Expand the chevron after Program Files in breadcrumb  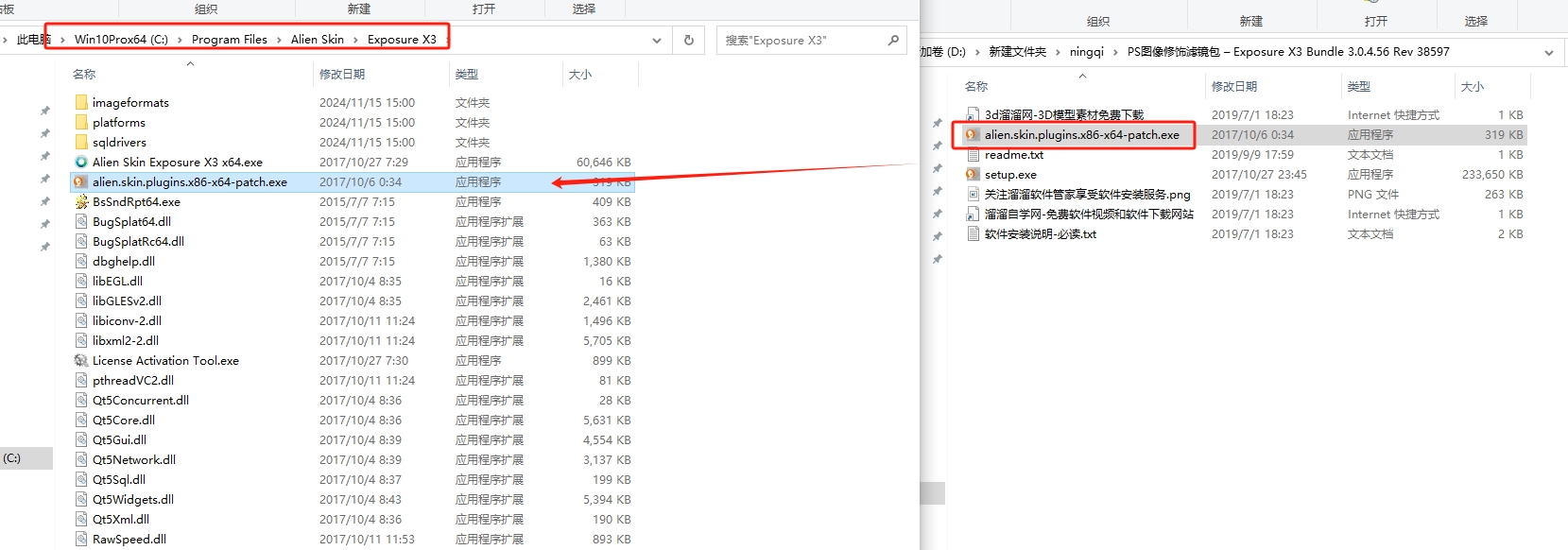279,40
